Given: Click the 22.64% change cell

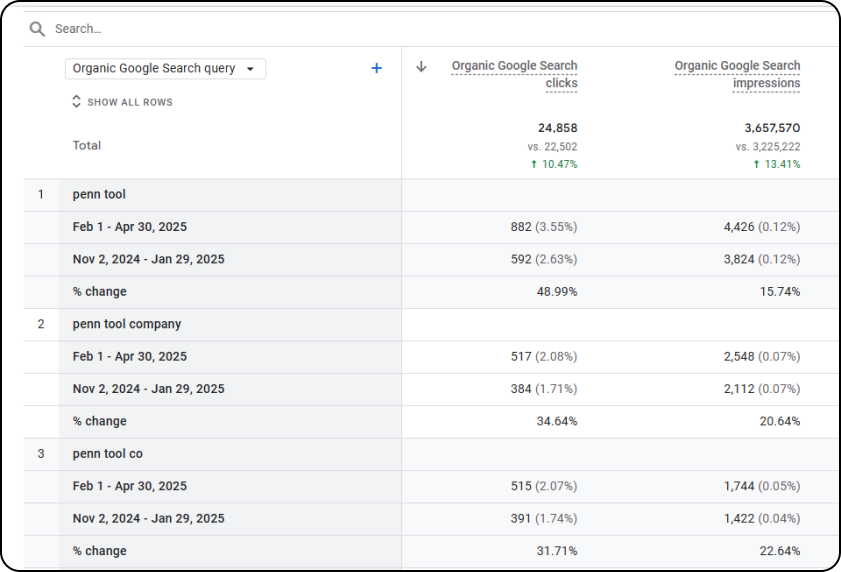Looking at the screenshot, I should [780, 551].
